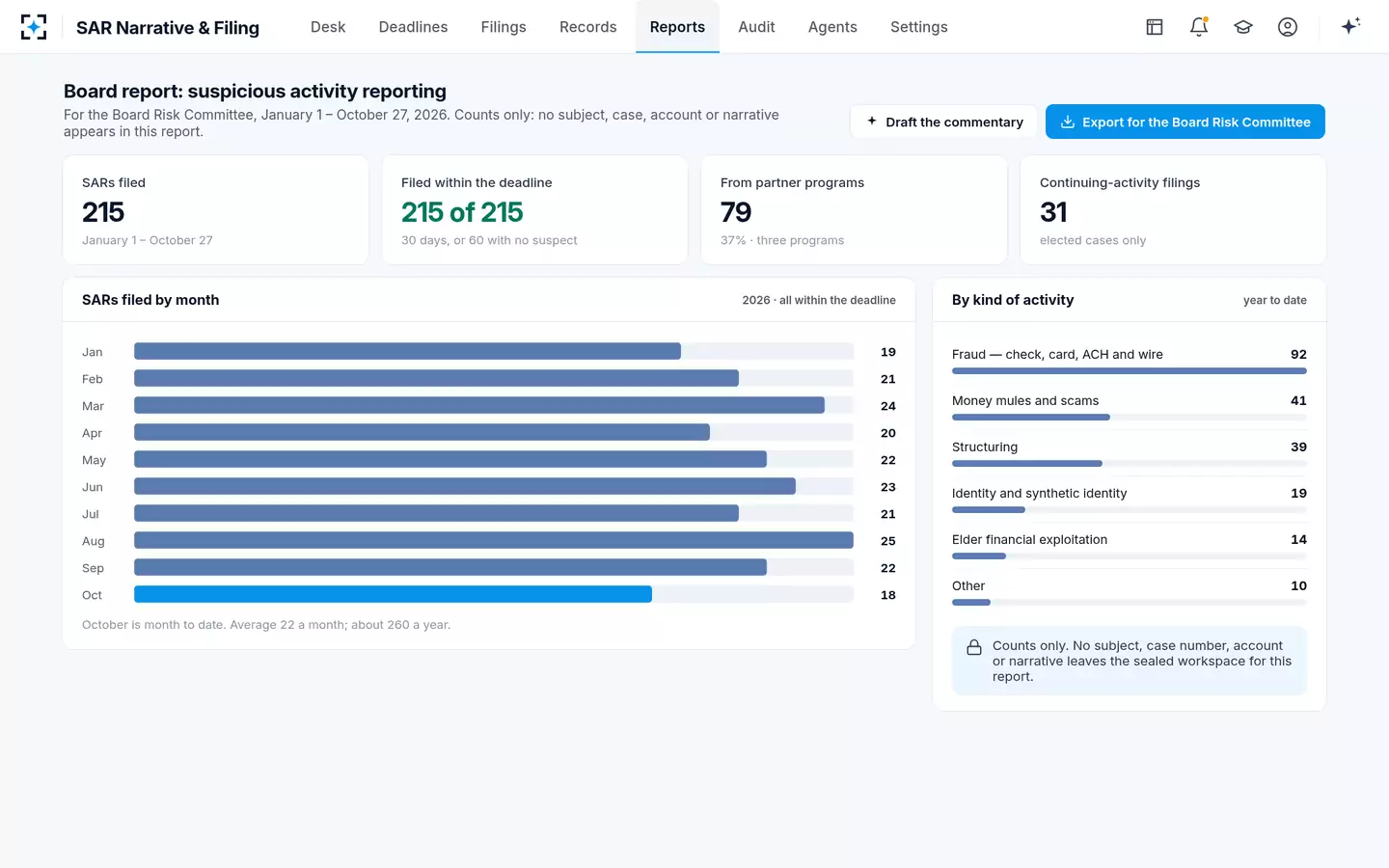The width and height of the screenshot is (1389, 868).
Task: Click the 'SARs filed by month' heading
Action: [x=150, y=300]
